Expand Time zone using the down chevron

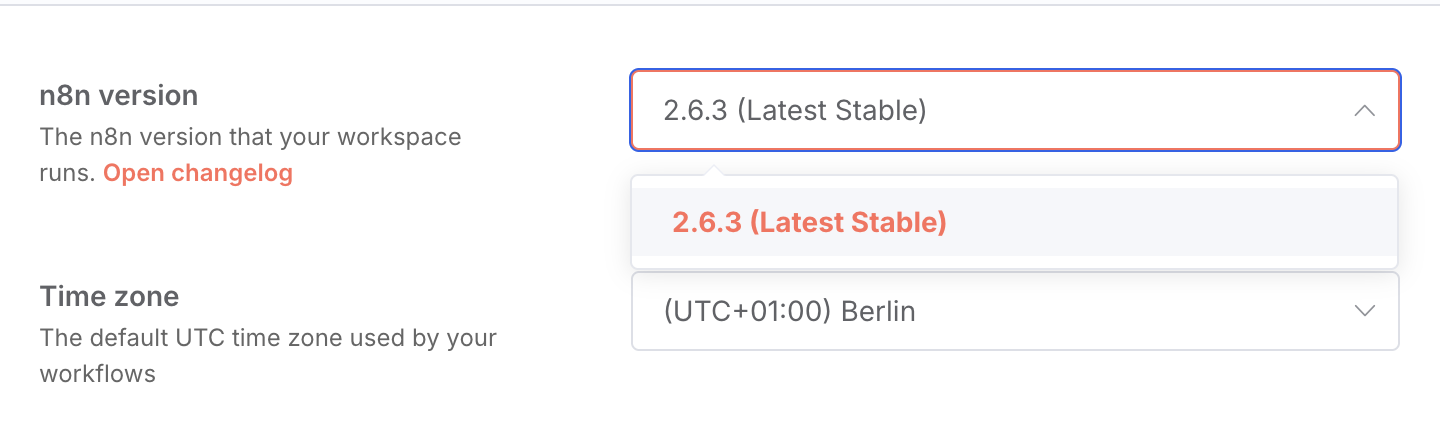[1364, 311]
